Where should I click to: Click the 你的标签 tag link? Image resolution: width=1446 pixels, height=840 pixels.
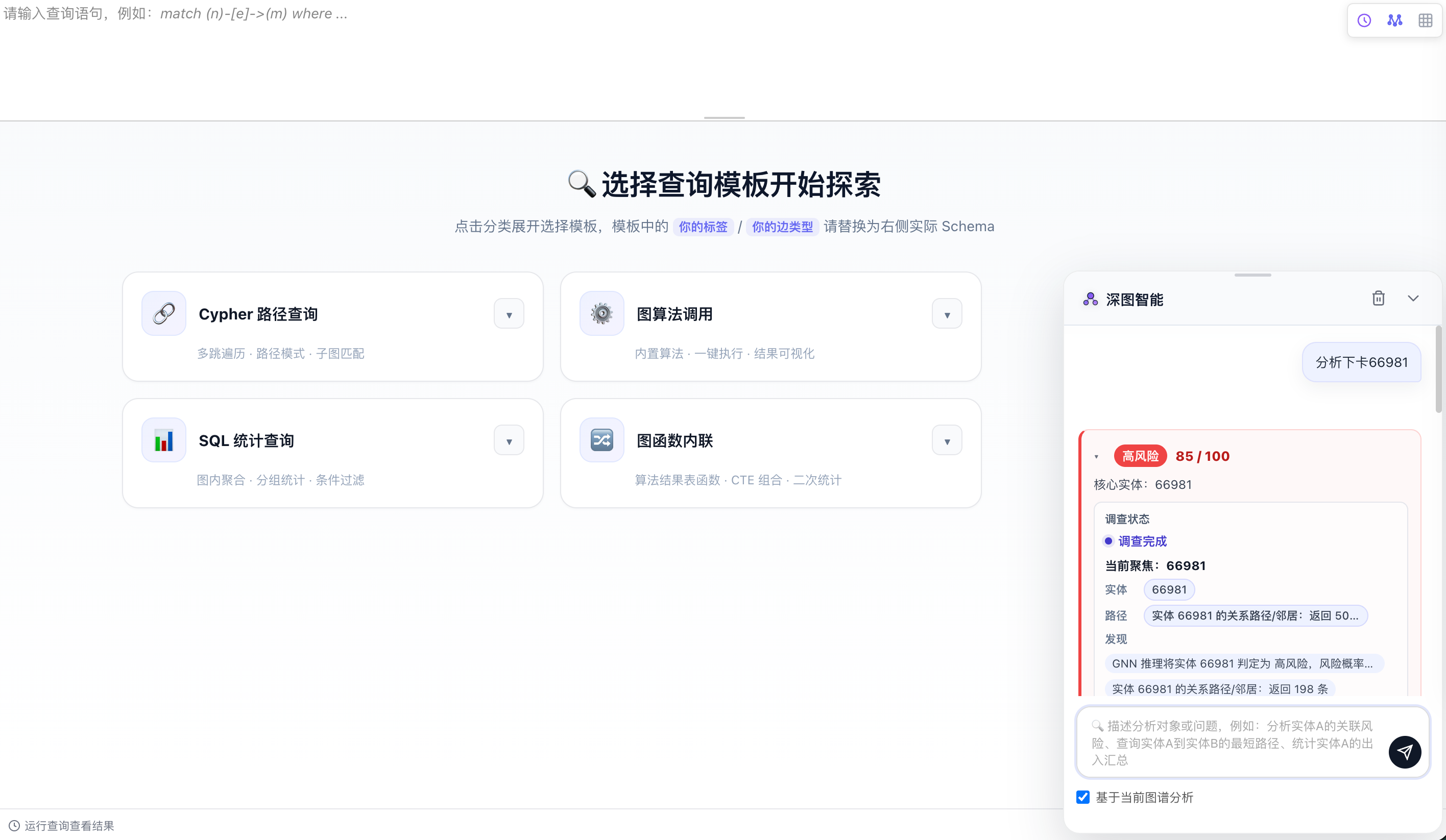point(703,227)
